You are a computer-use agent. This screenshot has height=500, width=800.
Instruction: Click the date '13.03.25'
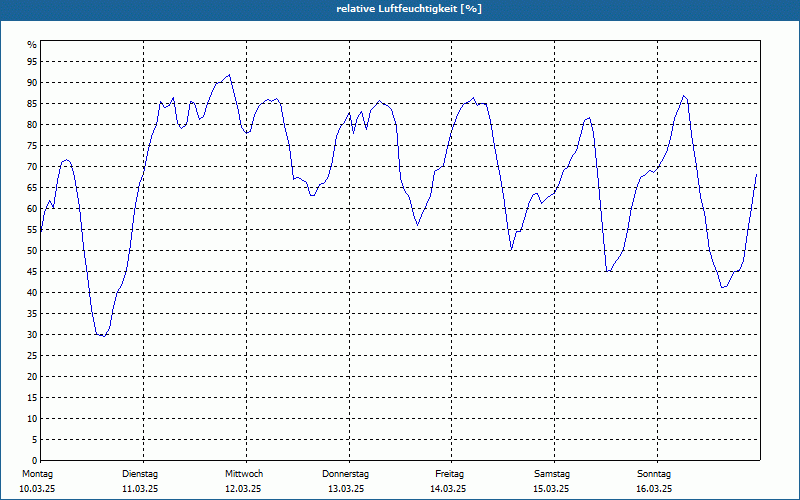click(346, 489)
